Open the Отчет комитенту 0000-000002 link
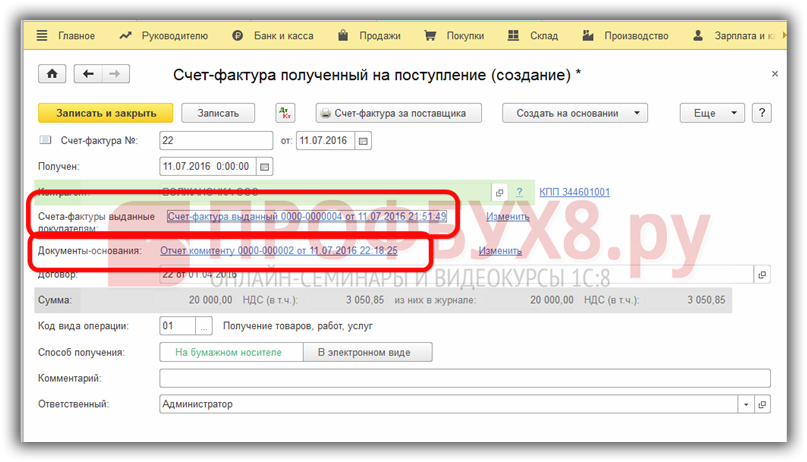 click(279, 251)
